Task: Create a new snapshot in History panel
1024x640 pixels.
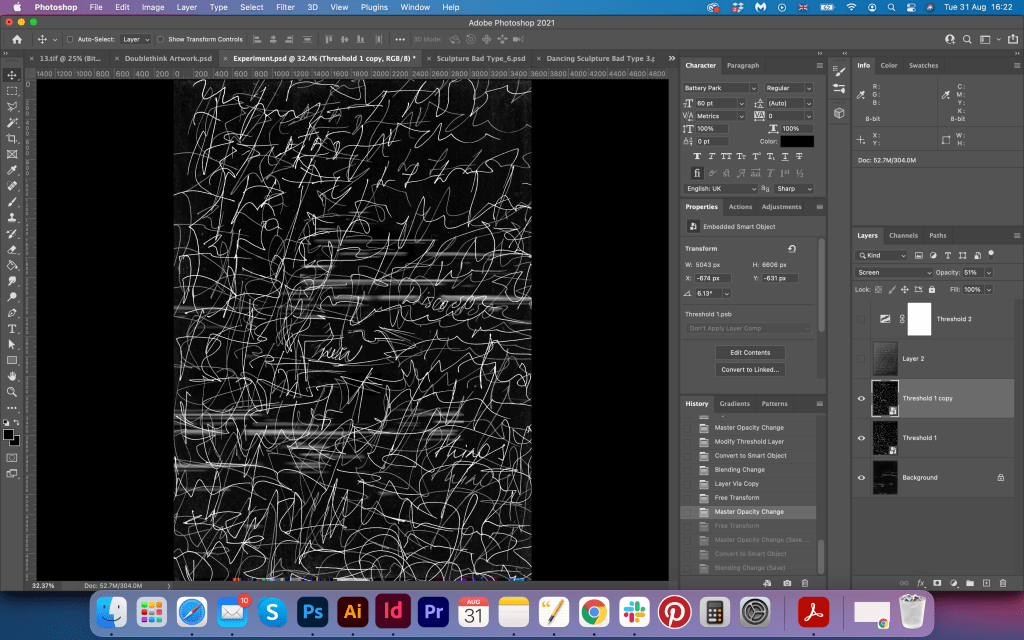Action: point(787,582)
